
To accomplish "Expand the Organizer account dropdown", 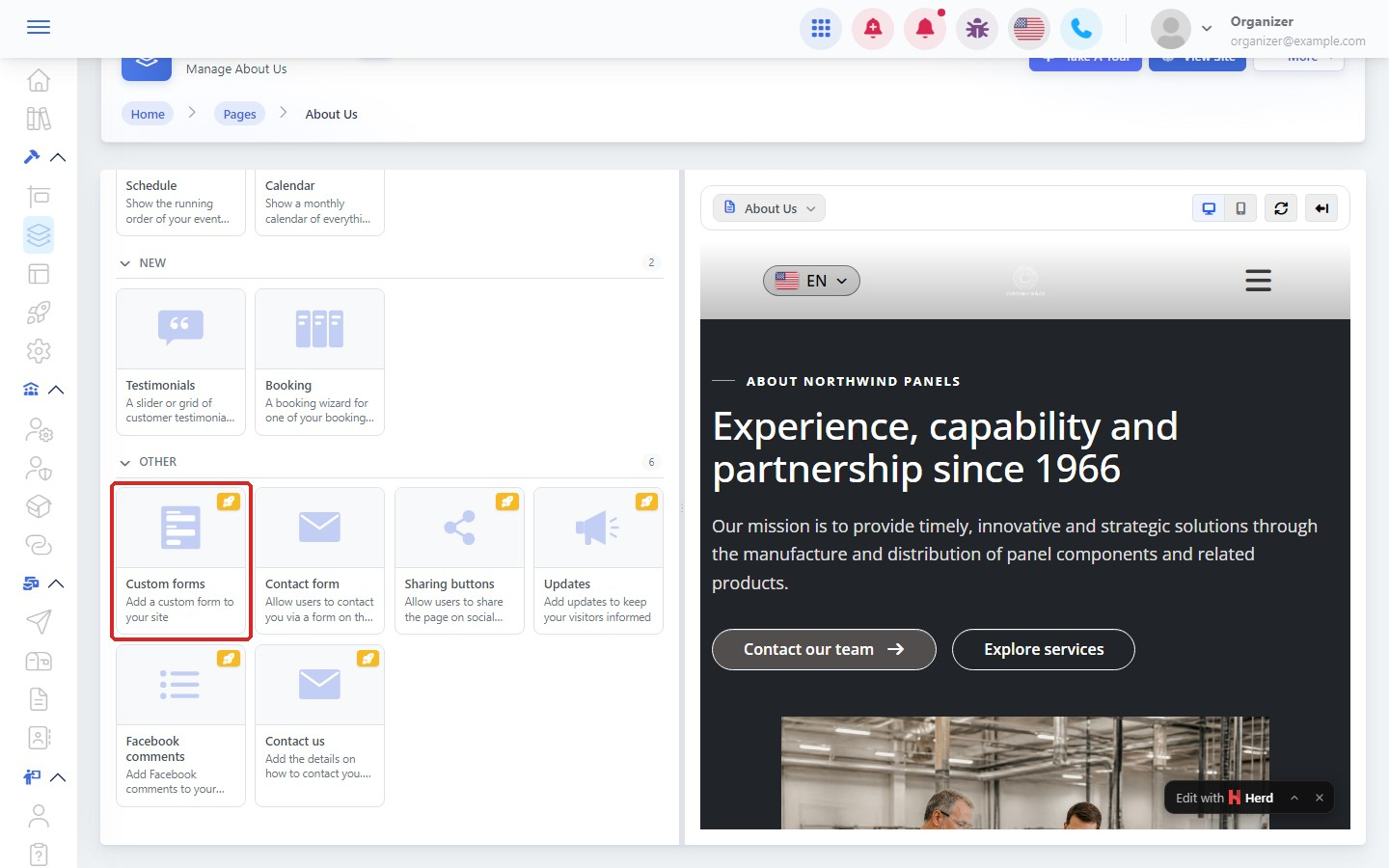I will 1206,29.
